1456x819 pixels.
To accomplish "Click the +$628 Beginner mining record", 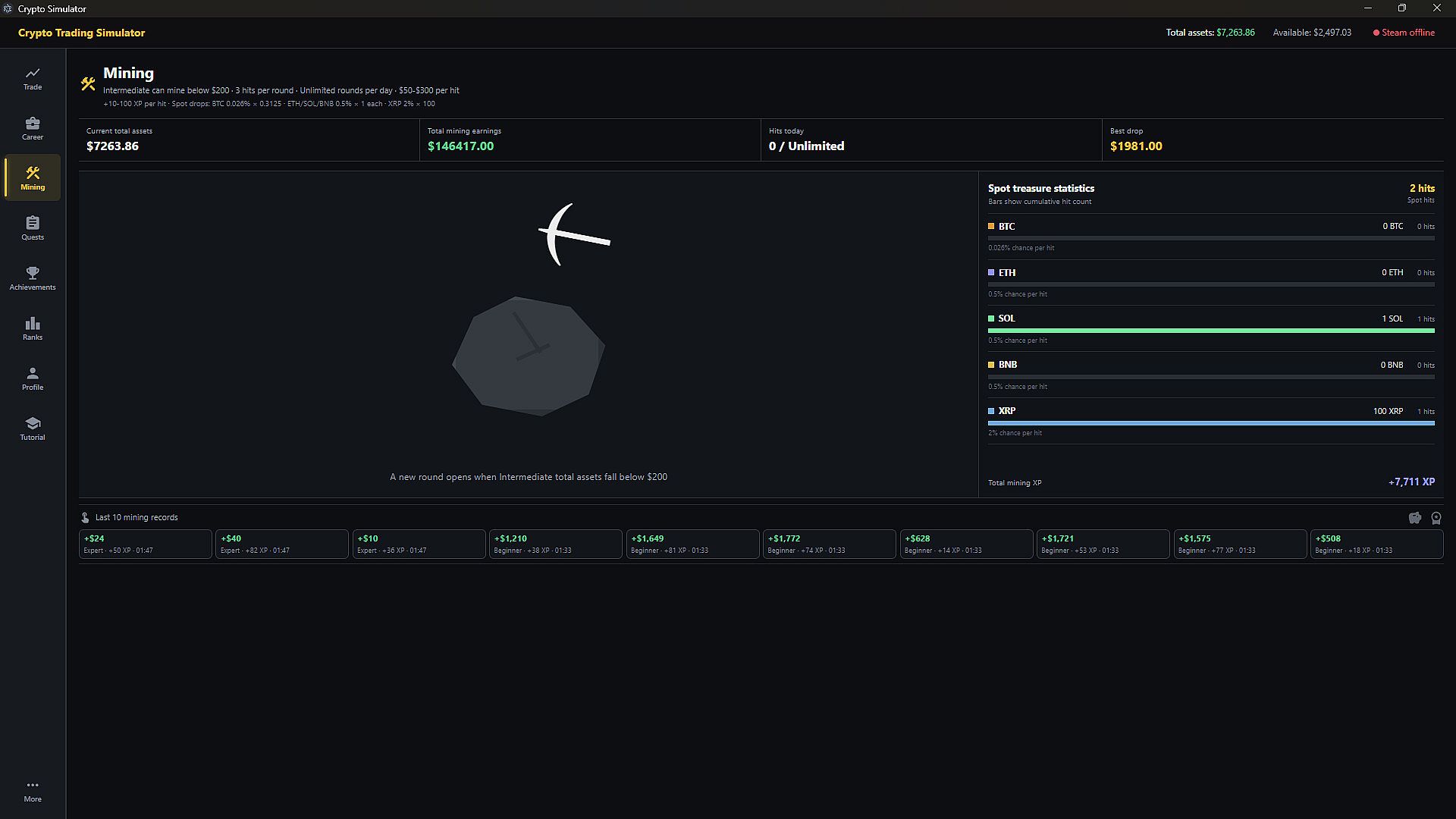I will 967,544.
